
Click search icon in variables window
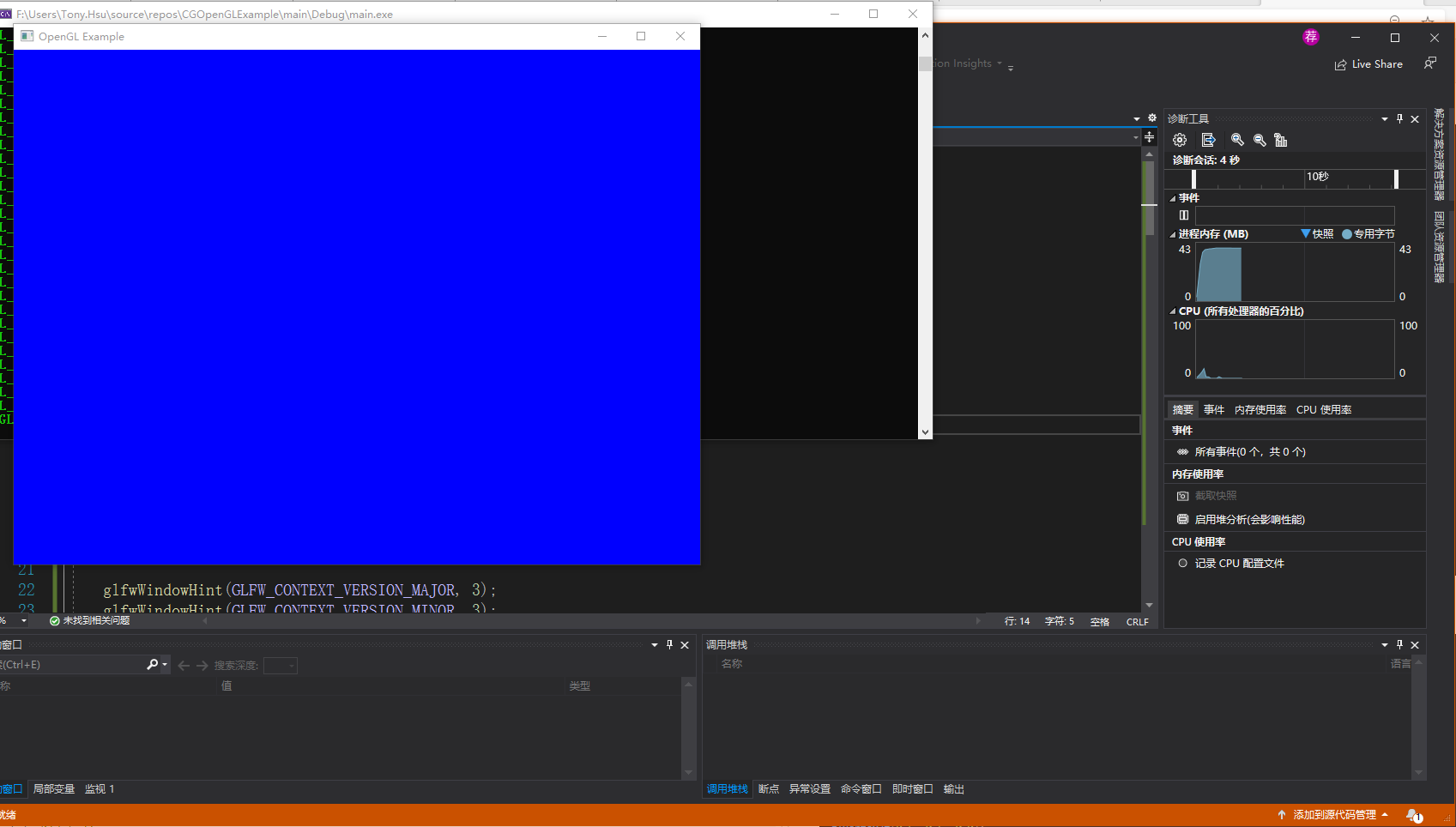point(153,664)
